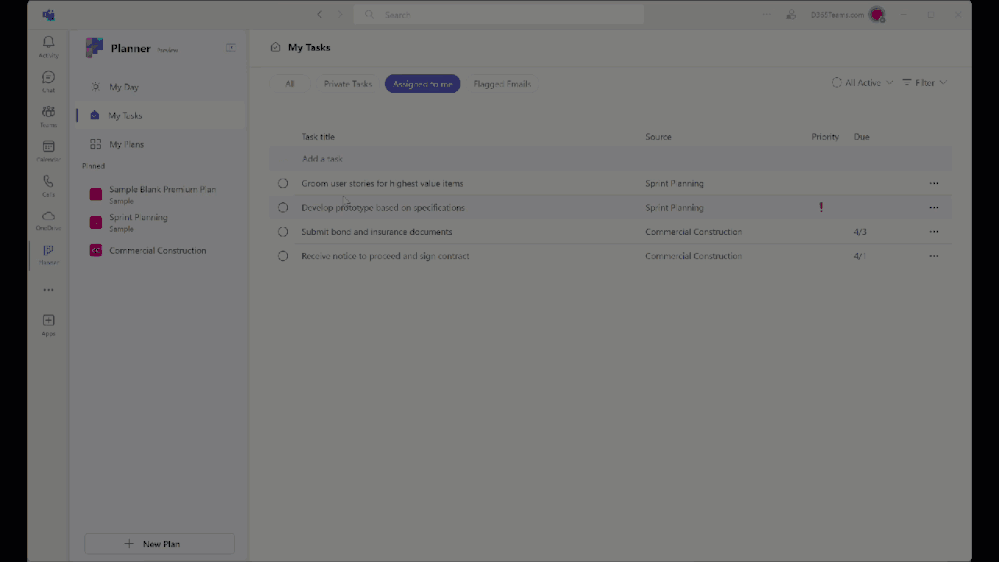Viewport: 999px width, 562px height.
Task: Select the Planner app rail icon
Action: pos(48,255)
